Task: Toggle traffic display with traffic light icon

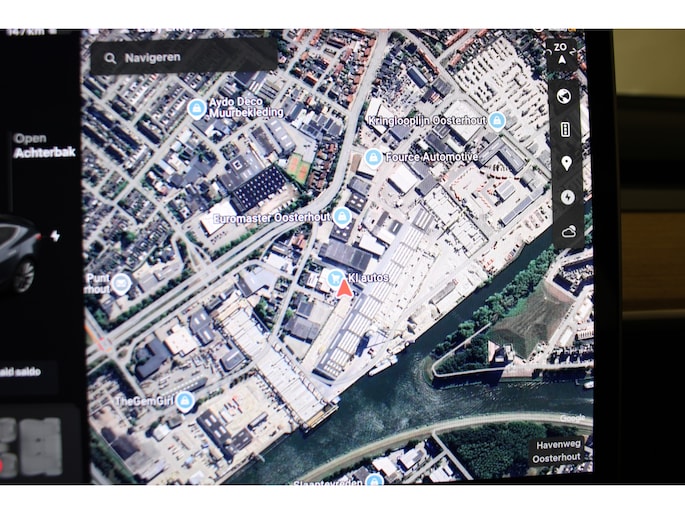Action: (x=565, y=130)
